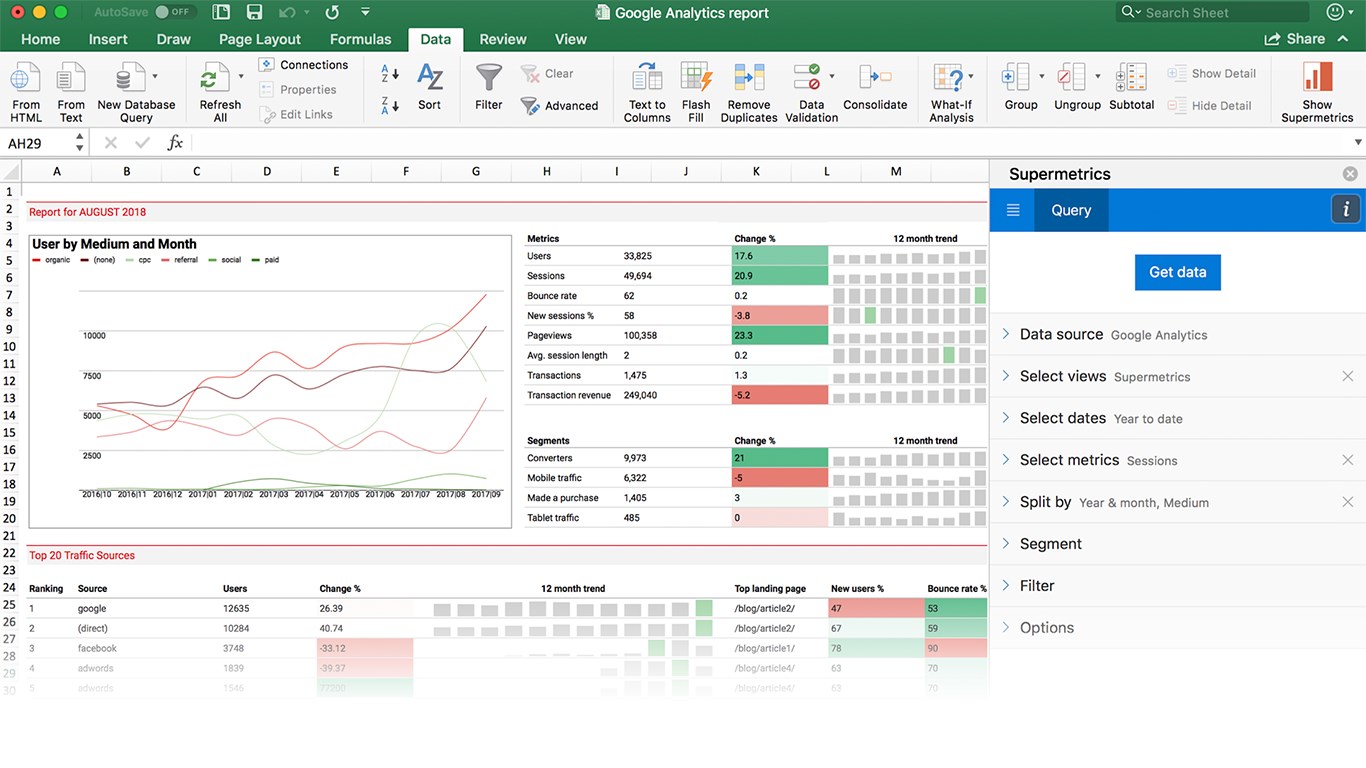Go to the Formulas tab

coord(361,39)
